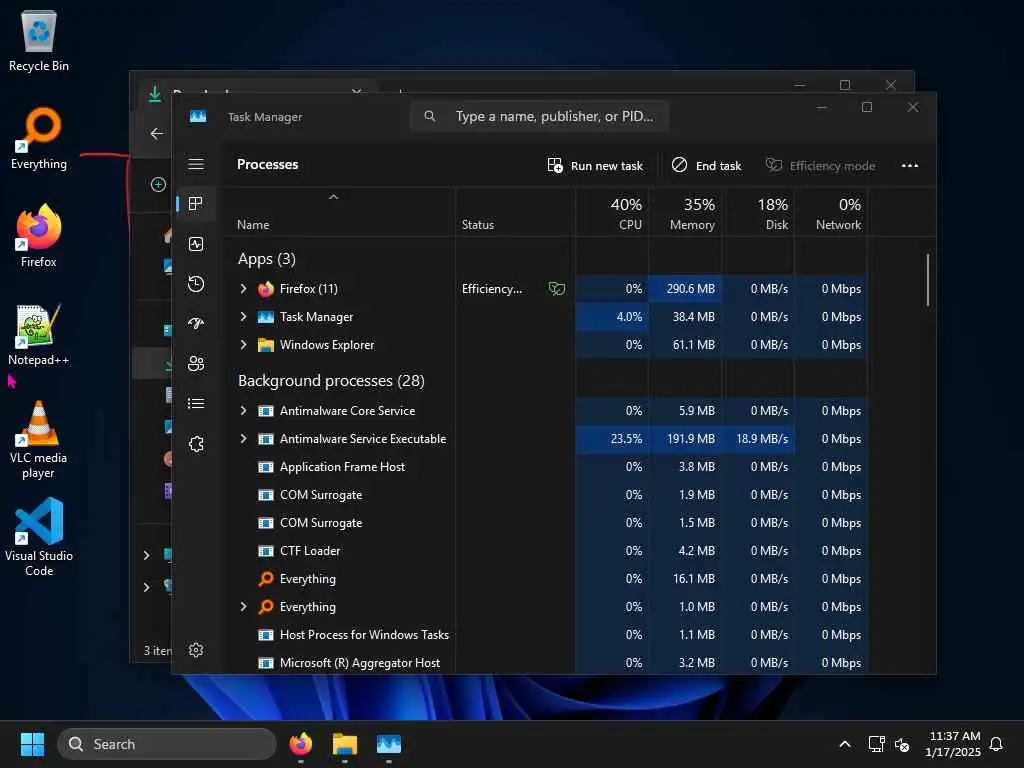The width and height of the screenshot is (1024, 768).
Task: Click the Firefox process icon in Apps list
Action: pos(266,289)
